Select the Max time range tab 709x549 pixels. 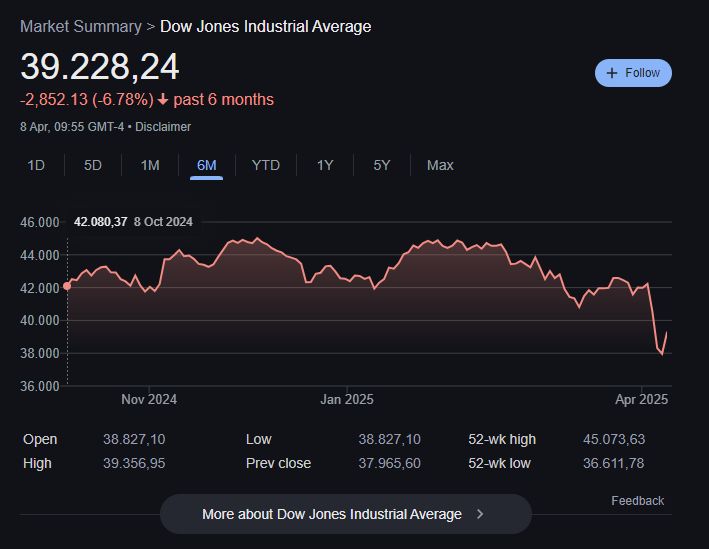click(440, 165)
